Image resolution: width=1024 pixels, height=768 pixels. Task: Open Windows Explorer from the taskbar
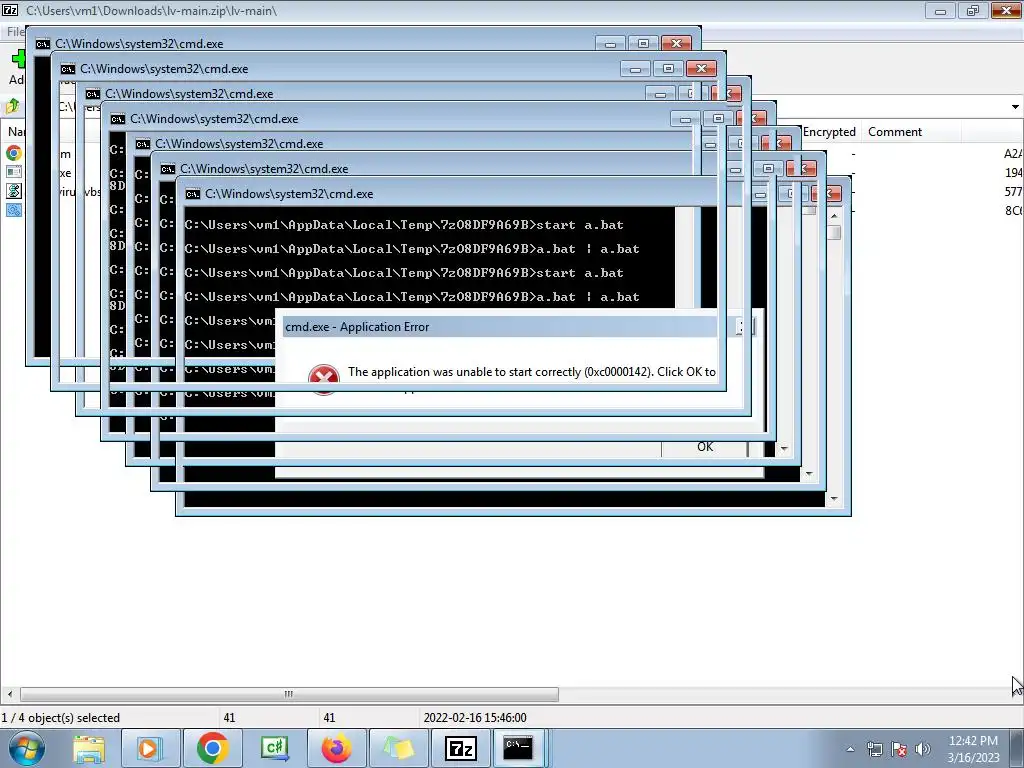point(89,748)
